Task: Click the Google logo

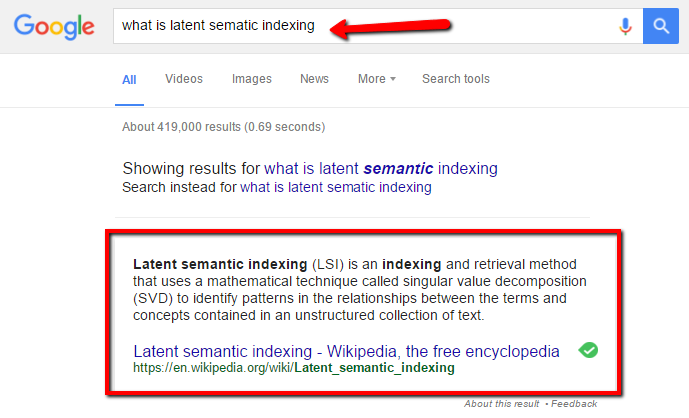Action: coord(54,26)
